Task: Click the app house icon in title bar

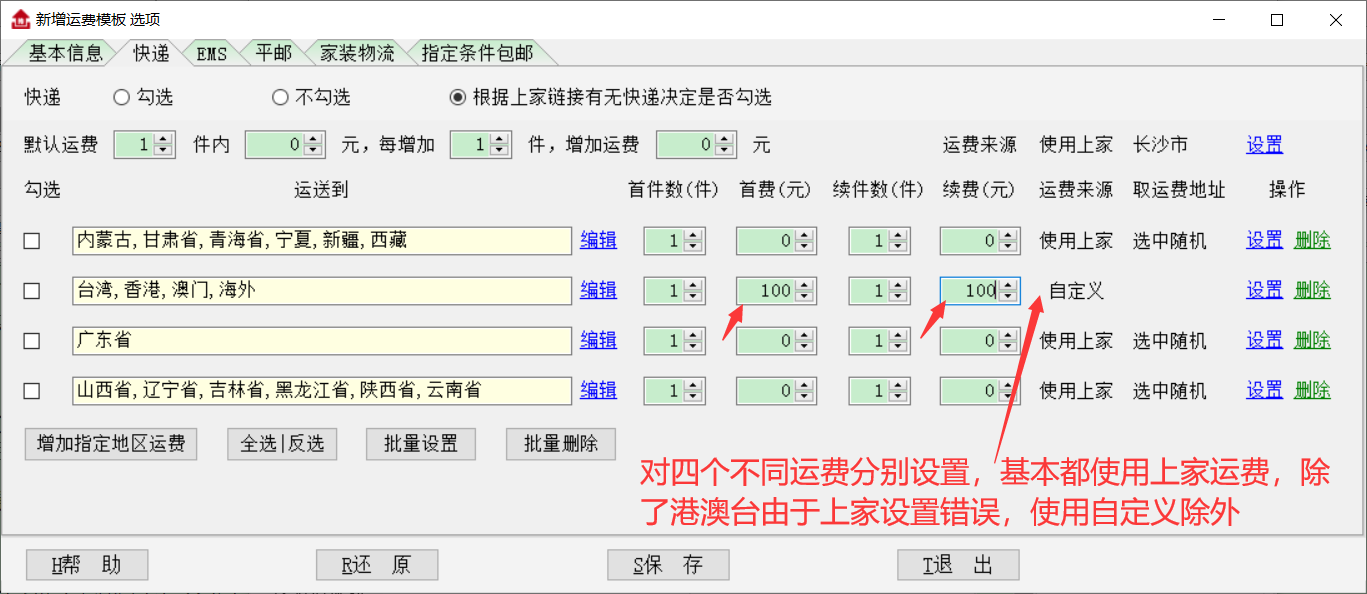Action: pyautogui.click(x=20, y=19)
